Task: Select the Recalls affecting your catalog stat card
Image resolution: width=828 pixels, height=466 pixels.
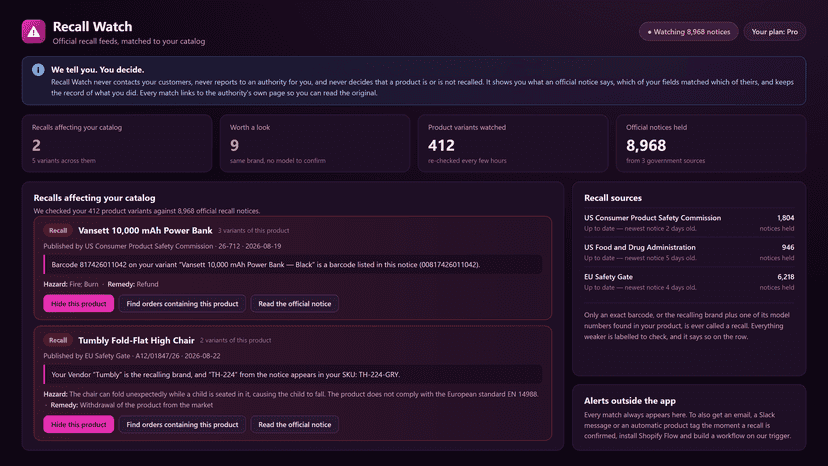Action: click(x=117, y=143)
